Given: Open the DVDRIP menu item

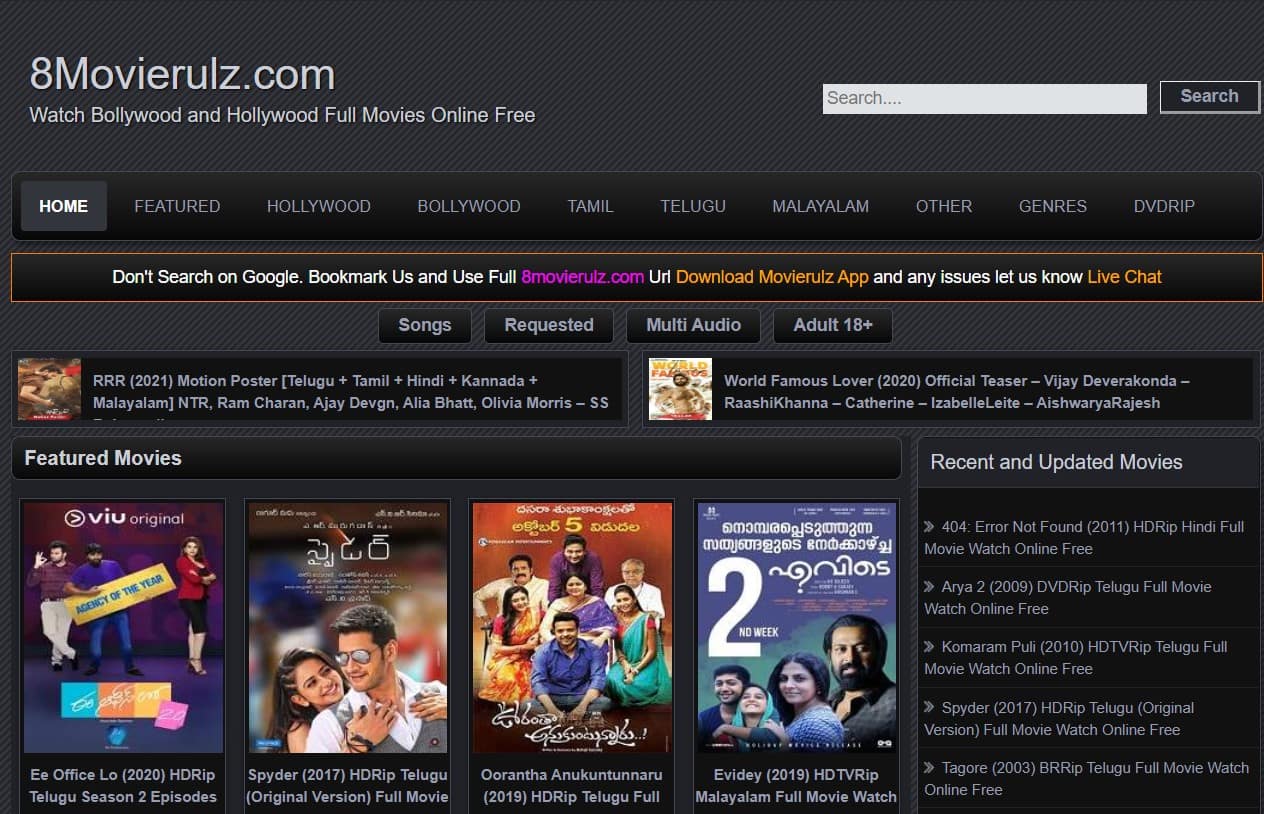Looking at the screenshot, I should point(1164,206).
